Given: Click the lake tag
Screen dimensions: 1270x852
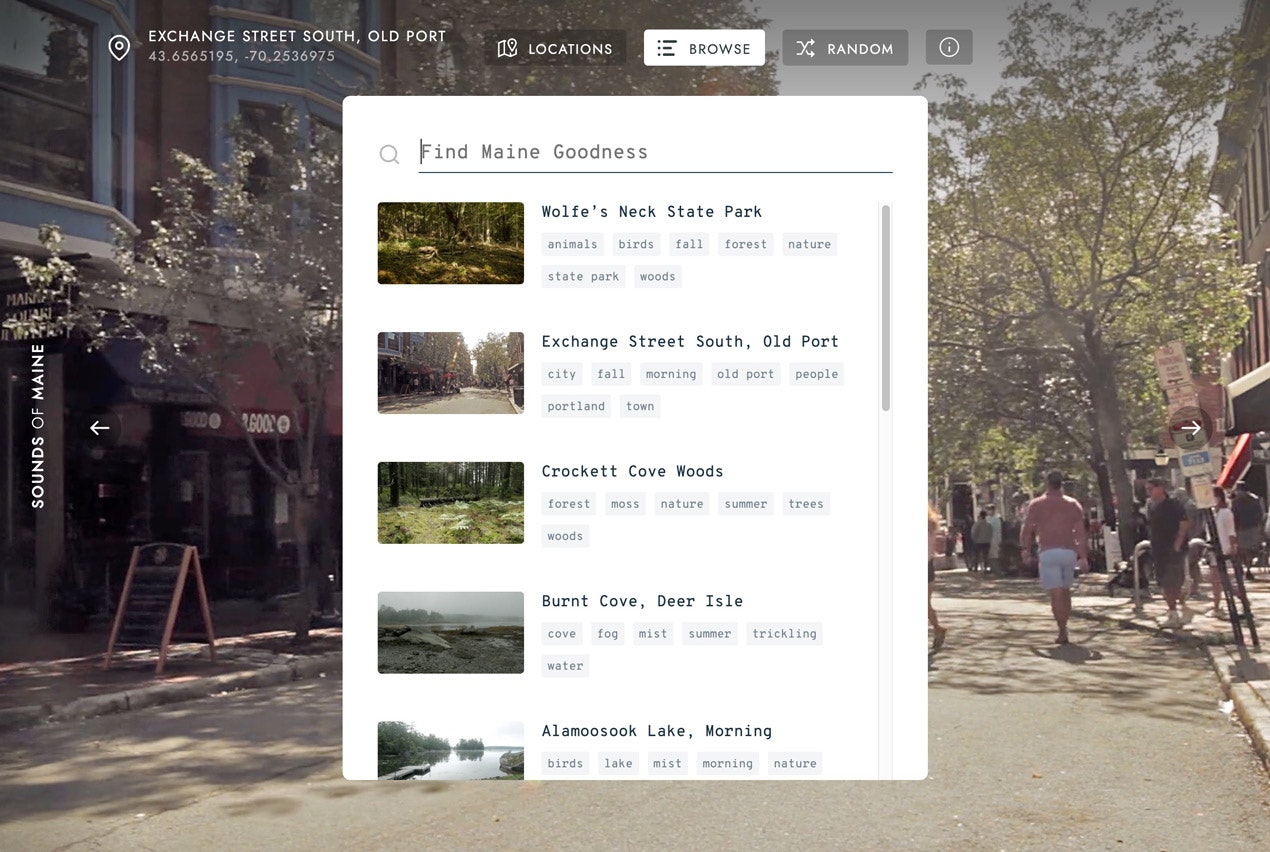Looking at the screenshot, I should click(618, 764).
